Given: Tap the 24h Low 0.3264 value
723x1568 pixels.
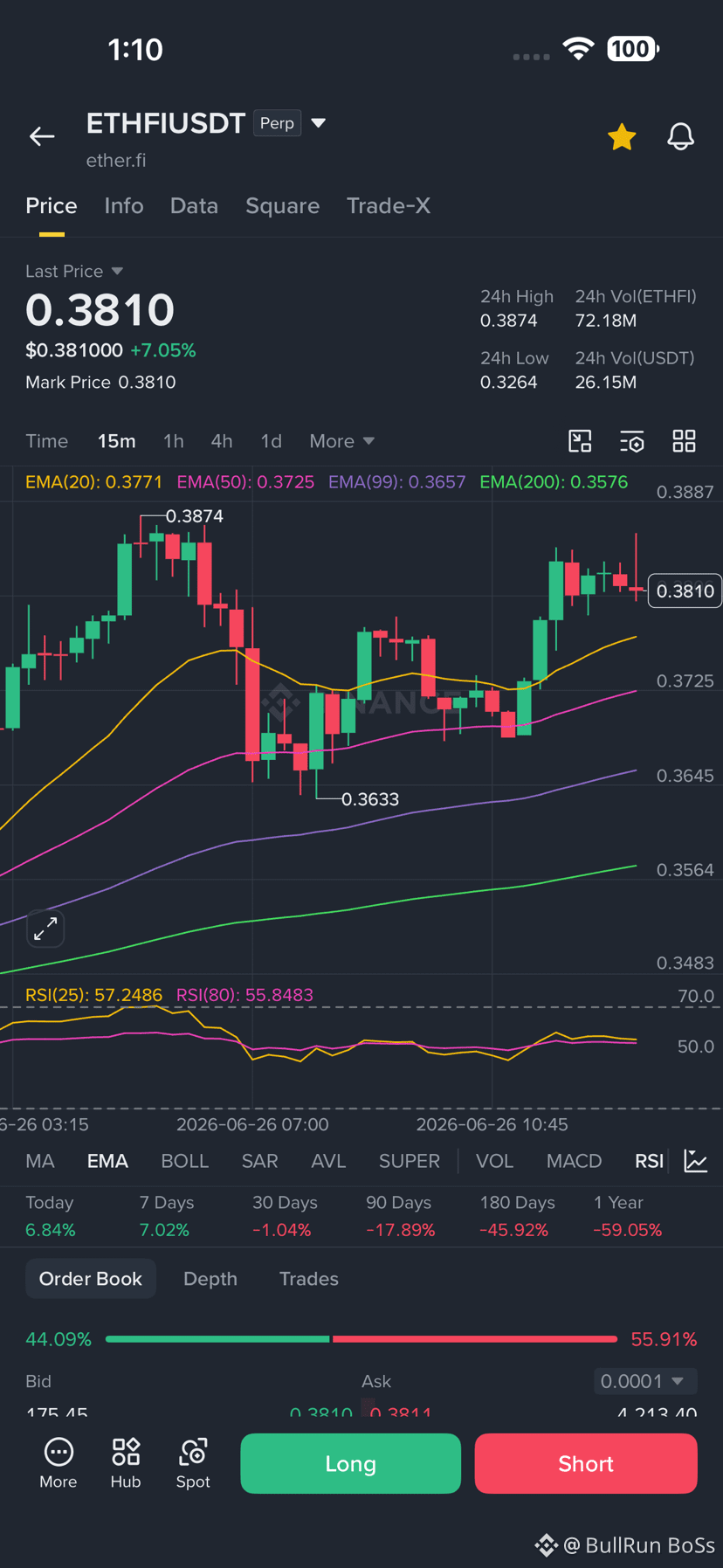Looking at the screenshot, I should (x=509, y=383).
